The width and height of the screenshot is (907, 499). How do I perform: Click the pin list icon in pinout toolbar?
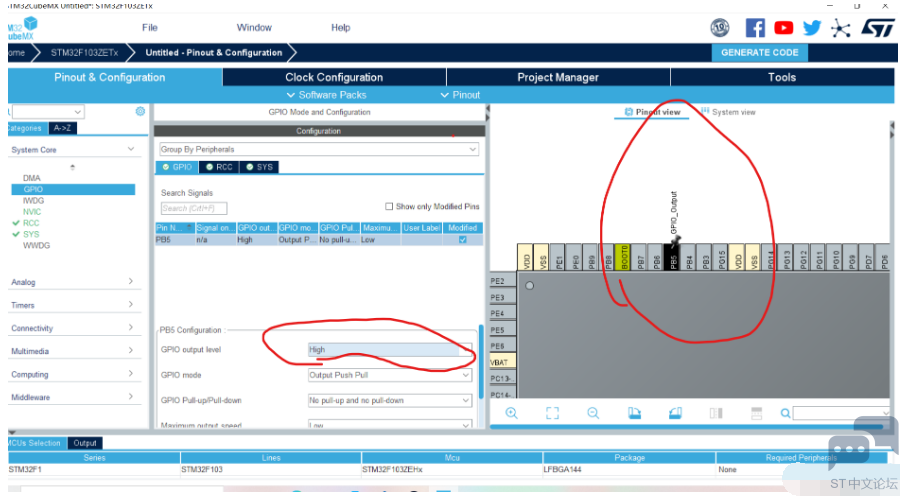(757, 413)
